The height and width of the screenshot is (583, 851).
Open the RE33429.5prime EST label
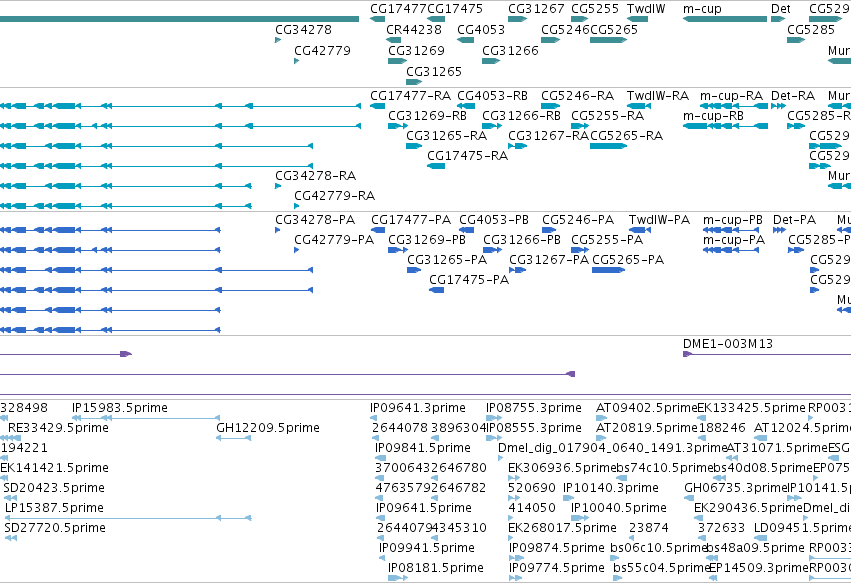(58, 428)
